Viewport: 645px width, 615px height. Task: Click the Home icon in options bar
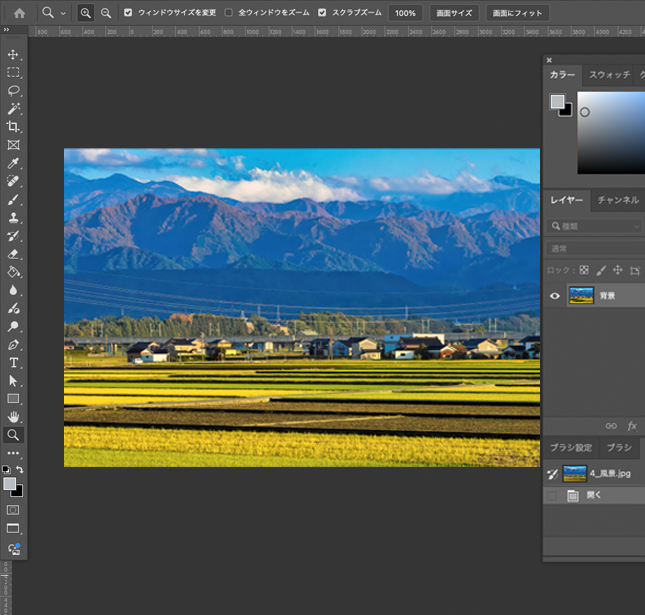click(19, 13)
